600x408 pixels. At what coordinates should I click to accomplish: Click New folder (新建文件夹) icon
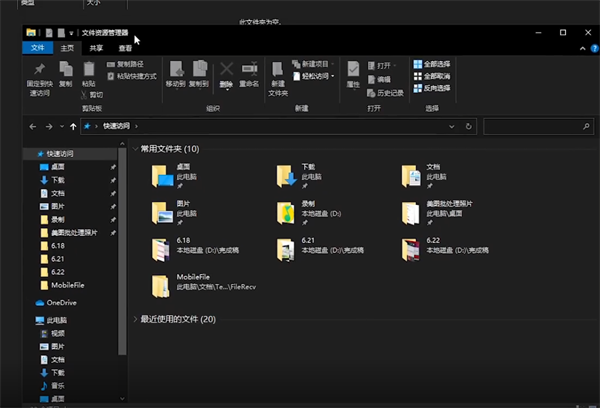coord(278,70)
